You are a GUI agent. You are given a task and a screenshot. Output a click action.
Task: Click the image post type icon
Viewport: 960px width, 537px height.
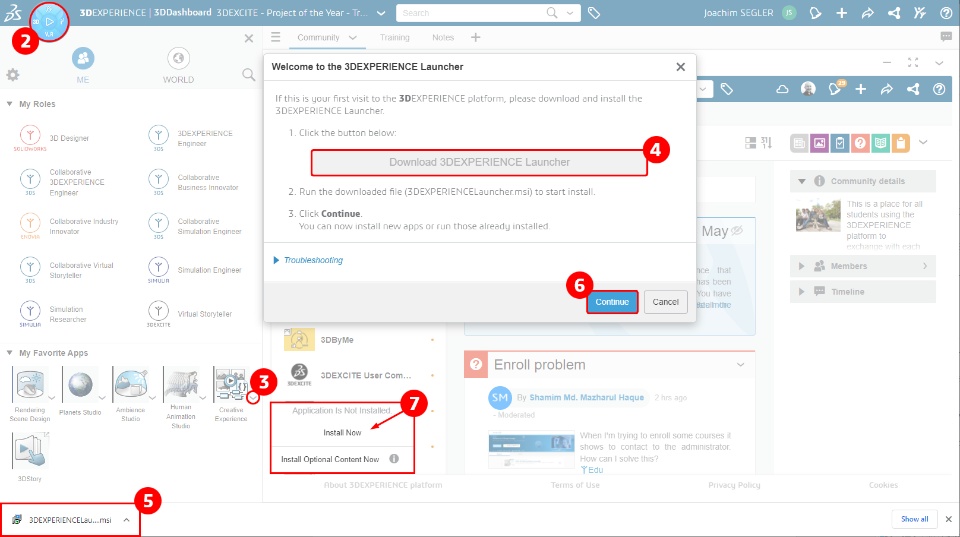coord(819,143)
